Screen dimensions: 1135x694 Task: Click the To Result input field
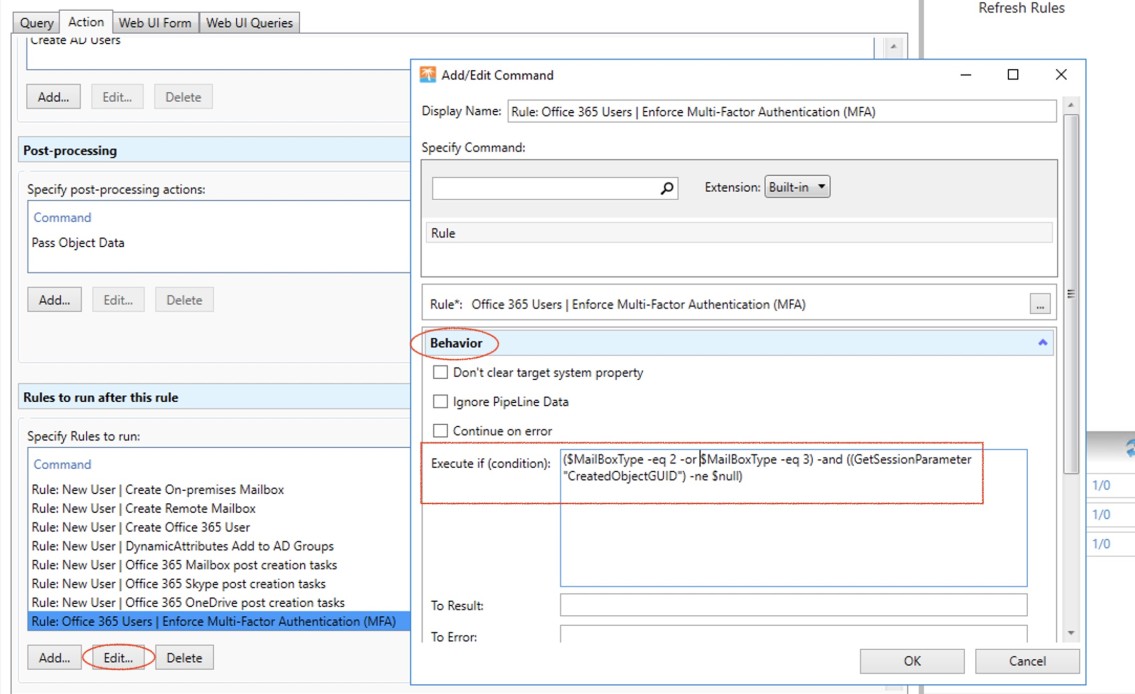pos(793,605)
